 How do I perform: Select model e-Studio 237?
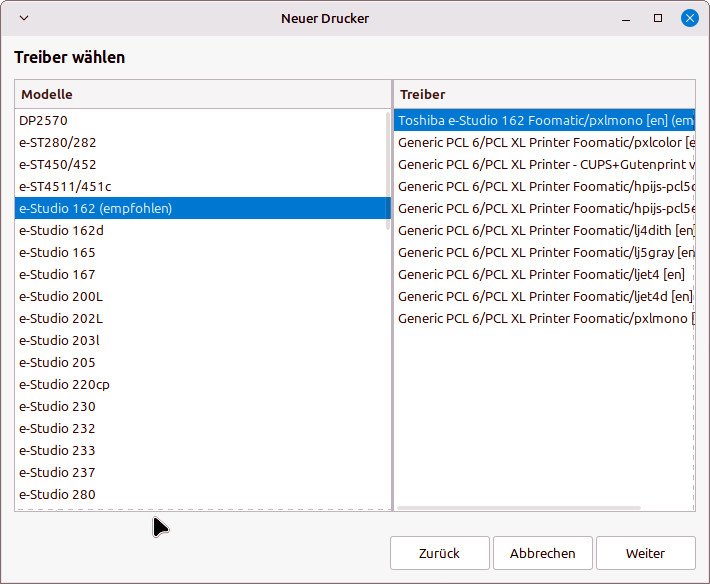pyautogui.click(x=202, y=472)
